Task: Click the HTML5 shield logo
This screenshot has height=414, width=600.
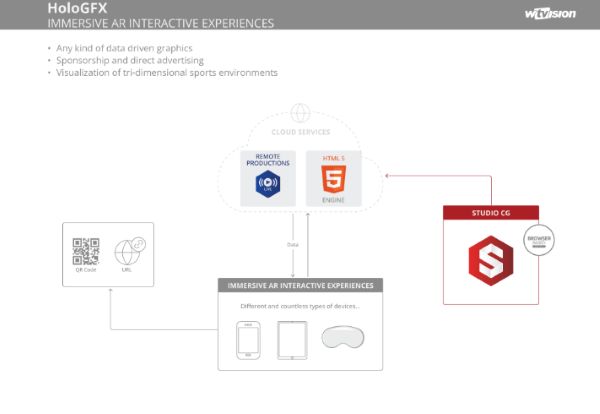Action: click(334, 184)
